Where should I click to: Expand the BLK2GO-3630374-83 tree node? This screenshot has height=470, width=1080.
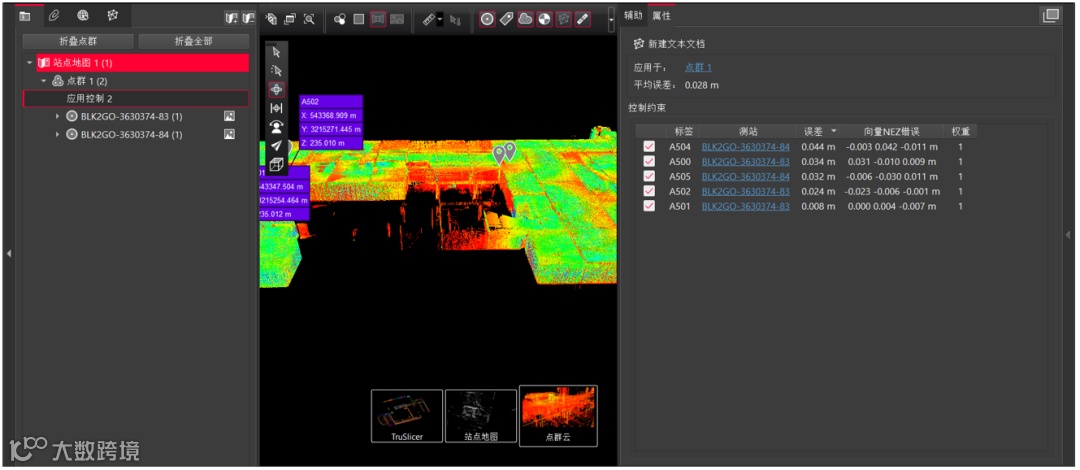58,116
